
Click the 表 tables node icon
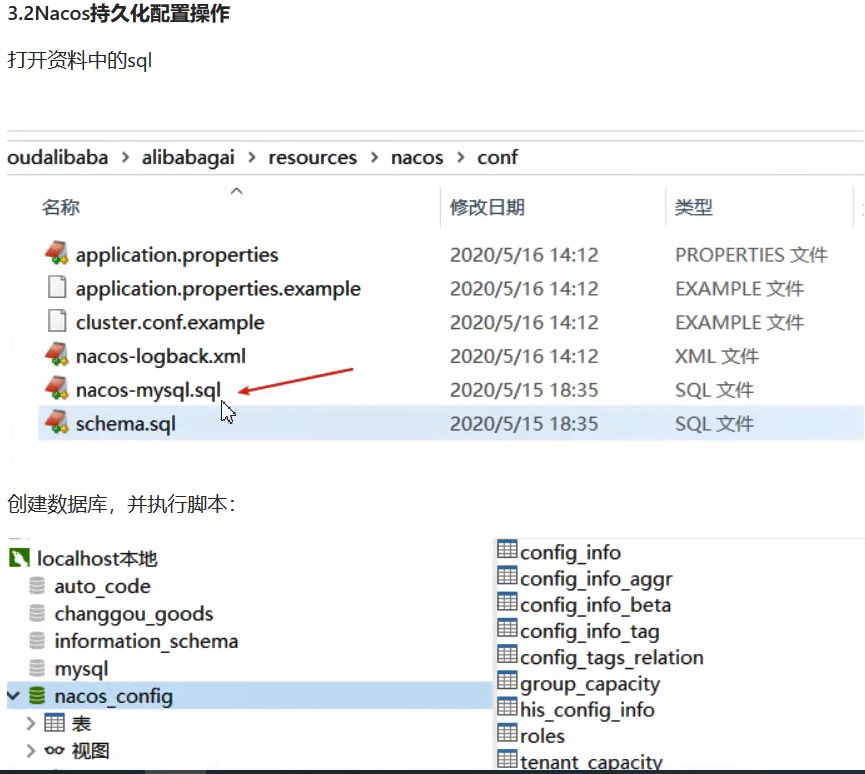click(55, 723)
